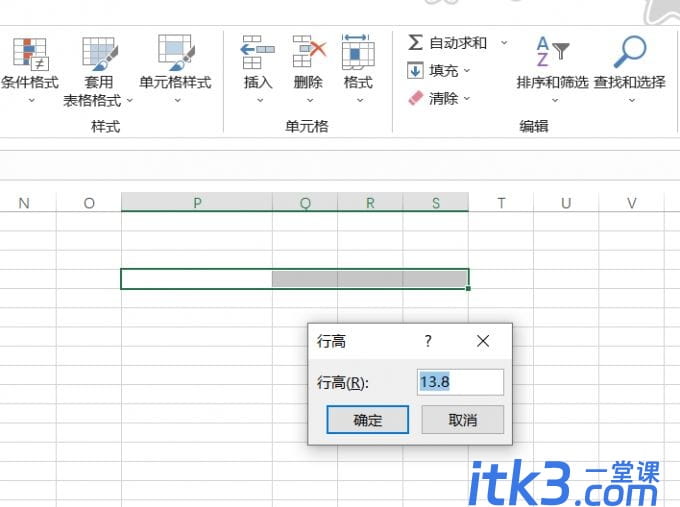Open the Format (格式) cells icon
680x507 pixels.
(x=358, y=52)
